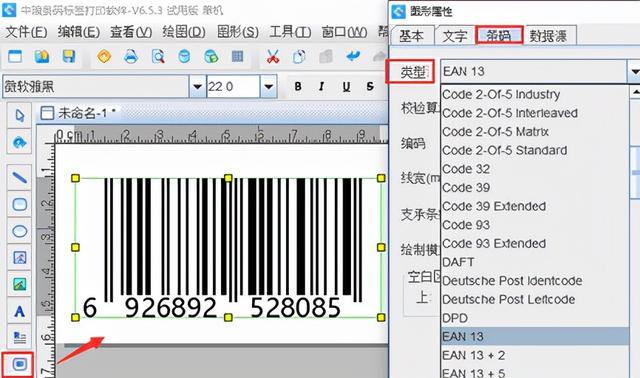Select the barcode drawing tool
This screenshot has height=378, width=640.
point(19,364)
